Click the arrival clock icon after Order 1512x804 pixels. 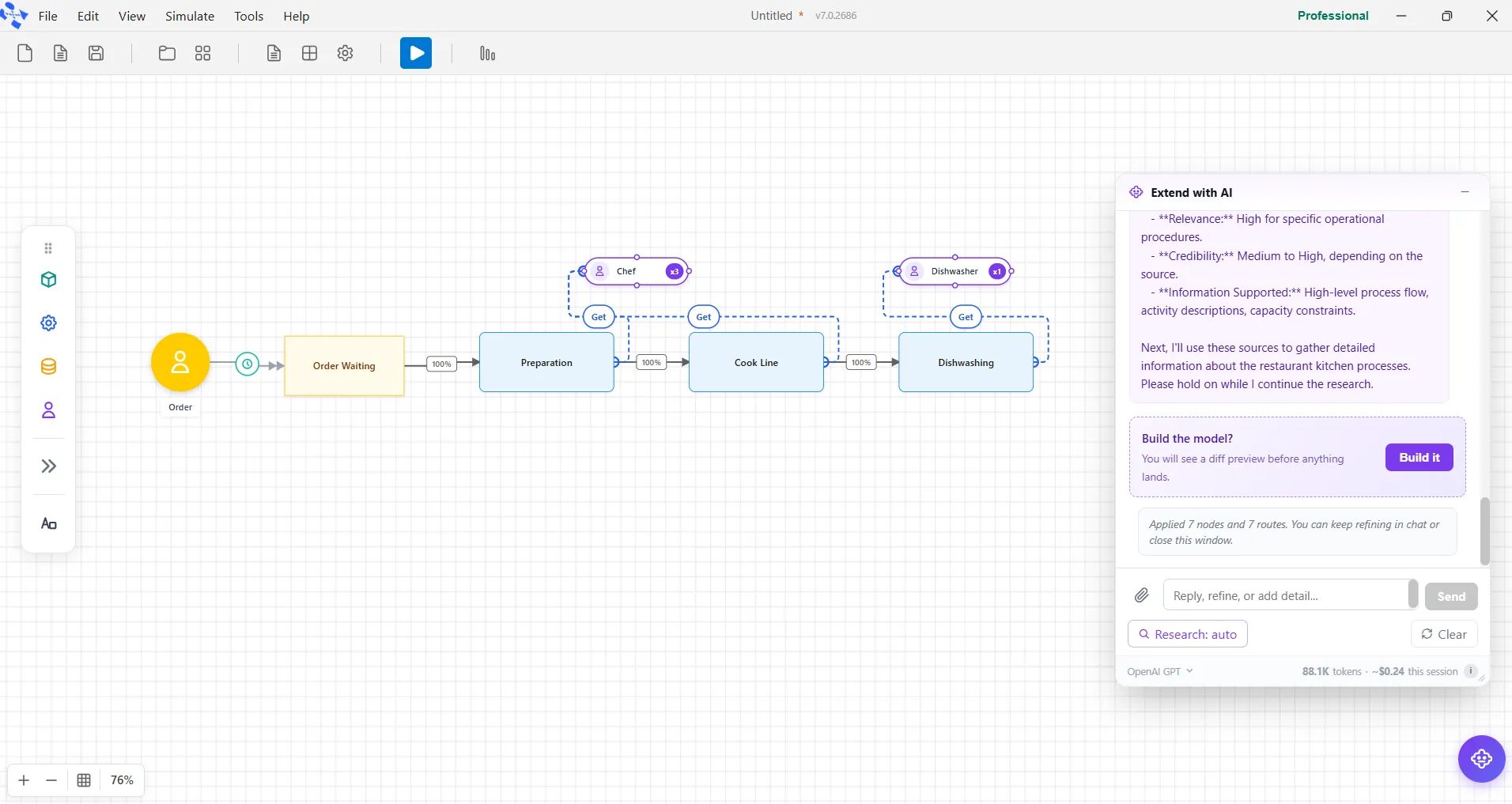[x=248, y=364]
